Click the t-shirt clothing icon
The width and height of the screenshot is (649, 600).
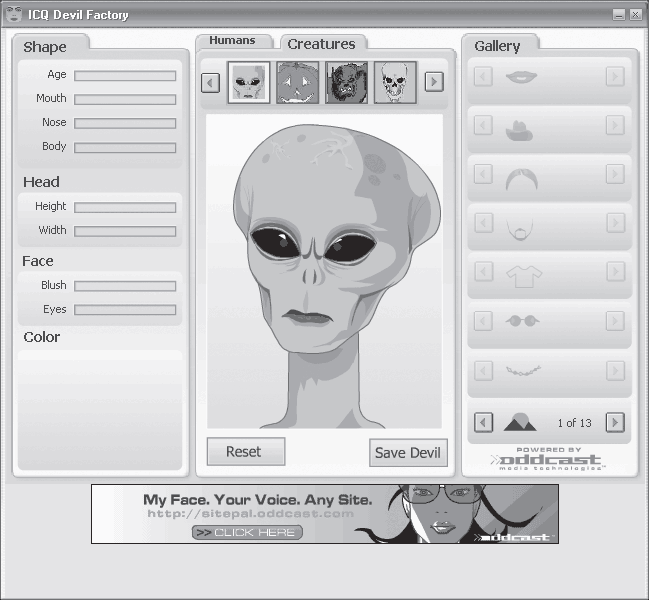point(519,273)
